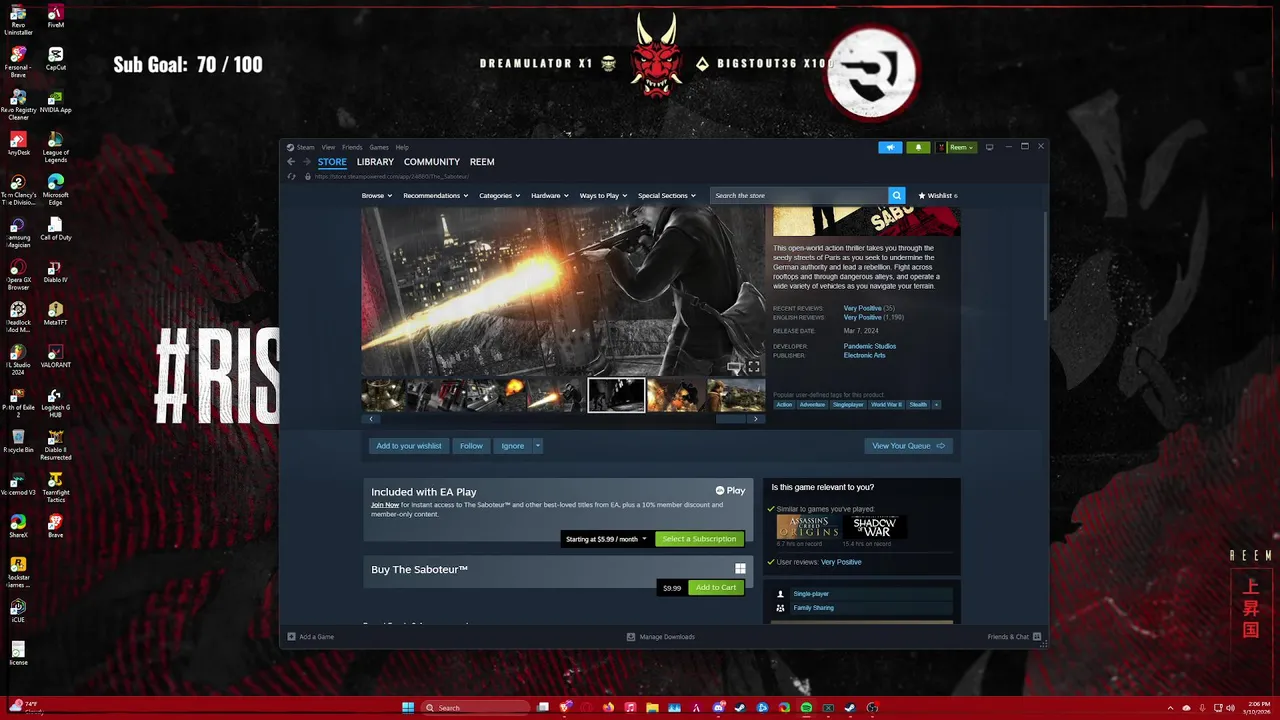Open Call of Duty desktop shortcut
This screenshot has height=720, width=1280.
point(56,230)
